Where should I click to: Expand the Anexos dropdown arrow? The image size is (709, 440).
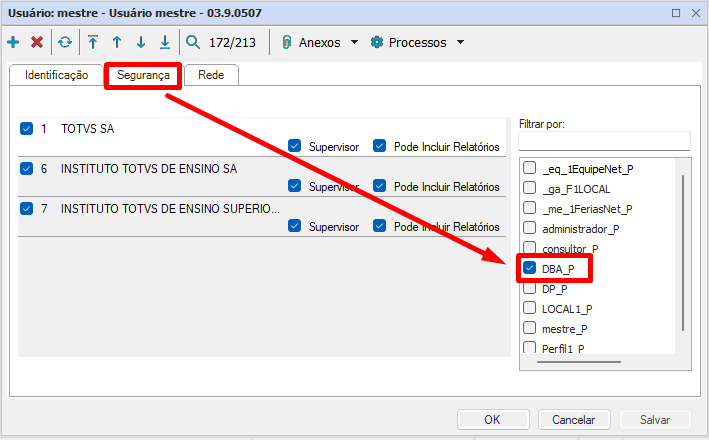[354, 42]
